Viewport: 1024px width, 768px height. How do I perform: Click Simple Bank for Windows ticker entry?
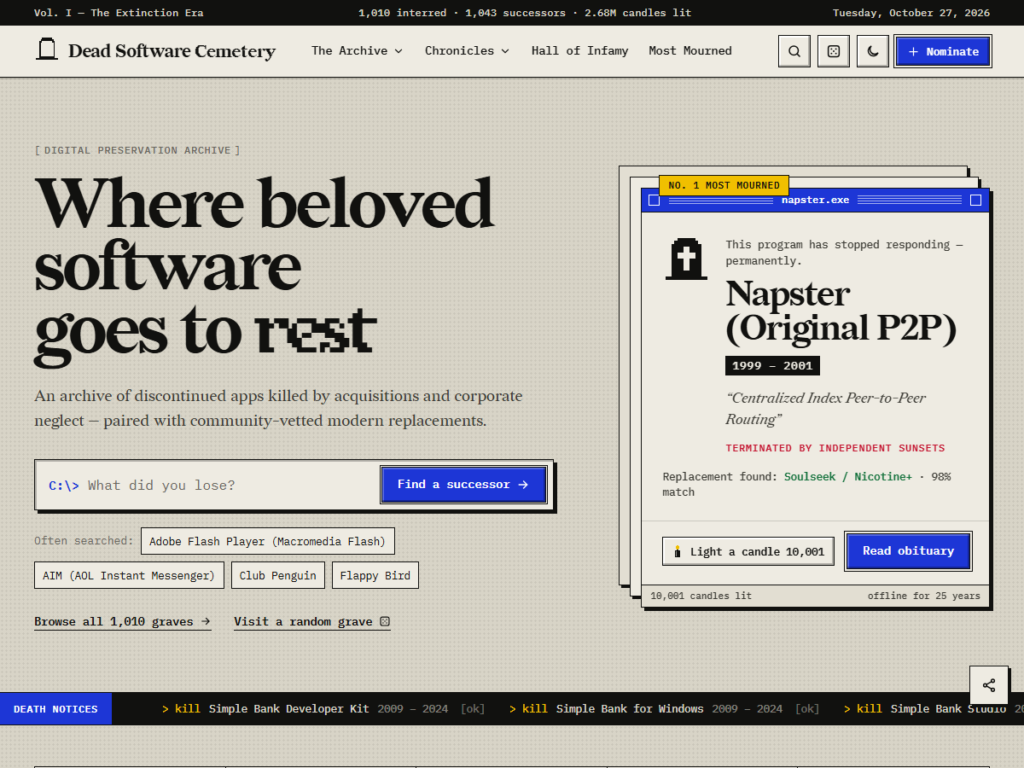[x=664, y=709]
